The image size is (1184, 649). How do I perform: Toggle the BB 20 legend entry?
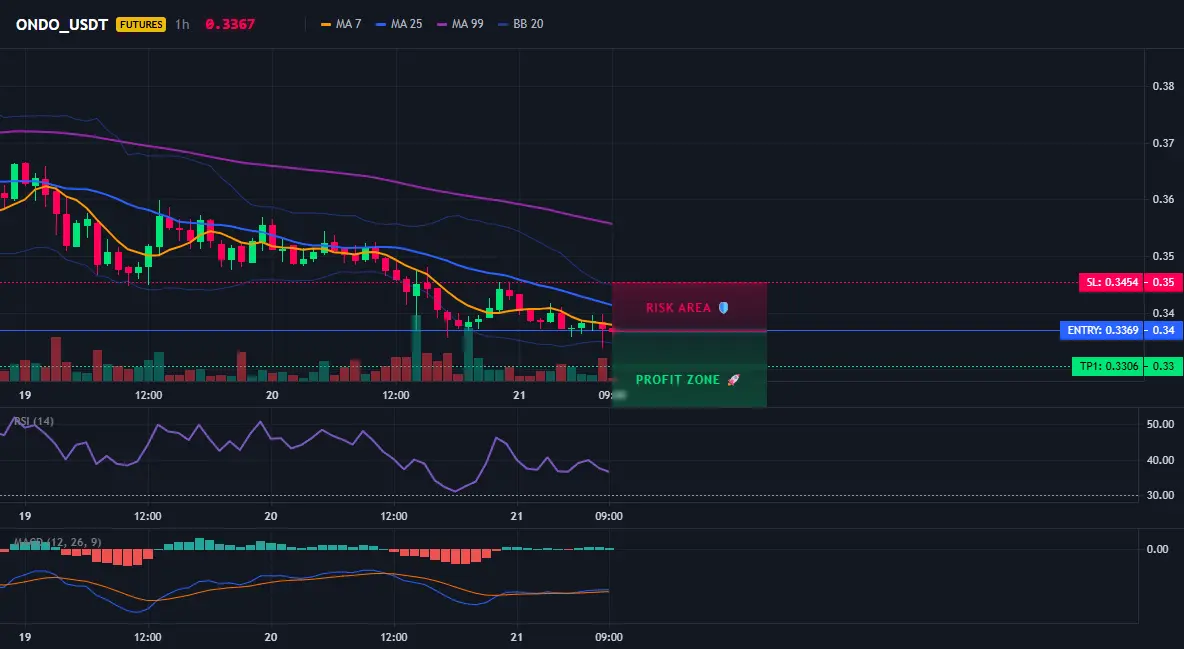coord(521,24)
